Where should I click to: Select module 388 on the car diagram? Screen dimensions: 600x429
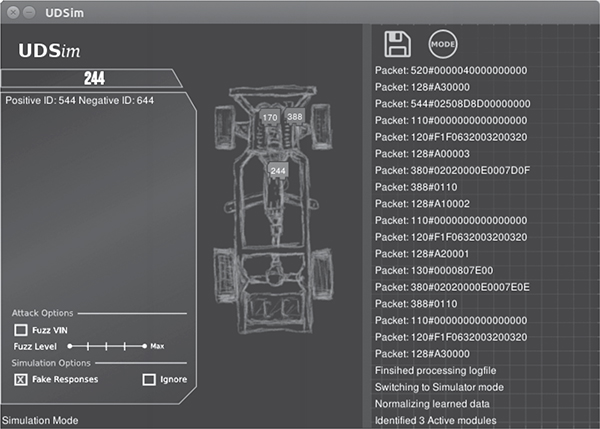pyautogui.click(x=294, y=117)
